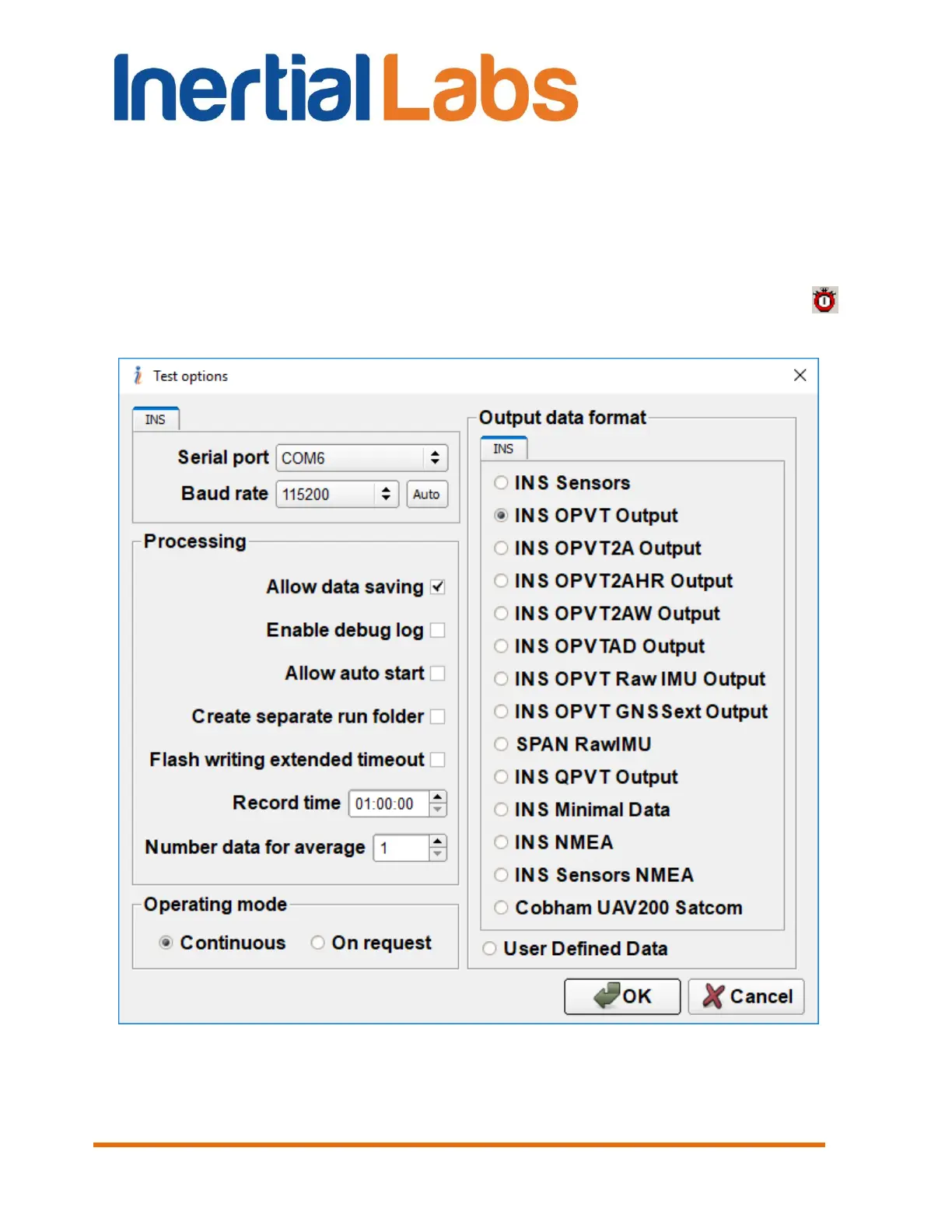The height and width of the screenshot is (1232, 952).
Task: Select the INS tab under Output data format
Action: tap(504, 449)
